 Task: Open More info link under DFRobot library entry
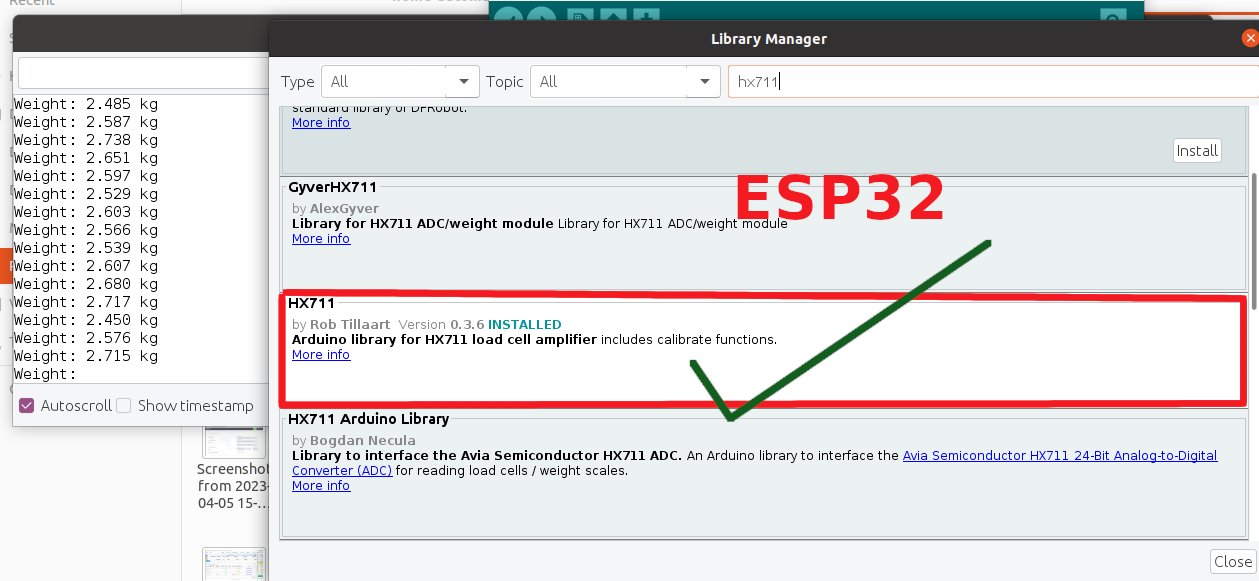[x=321, y=122]
